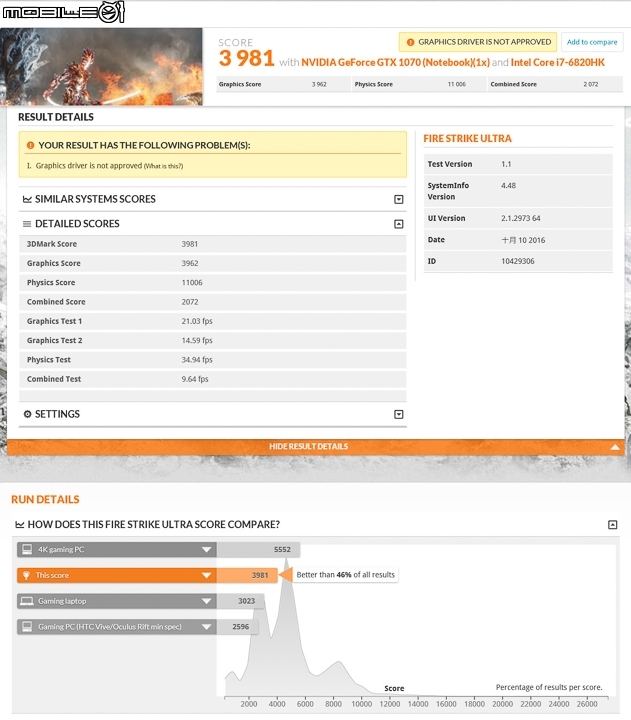
Task: Open the Gaming laptop dropdown
Action: coord(206,601)
